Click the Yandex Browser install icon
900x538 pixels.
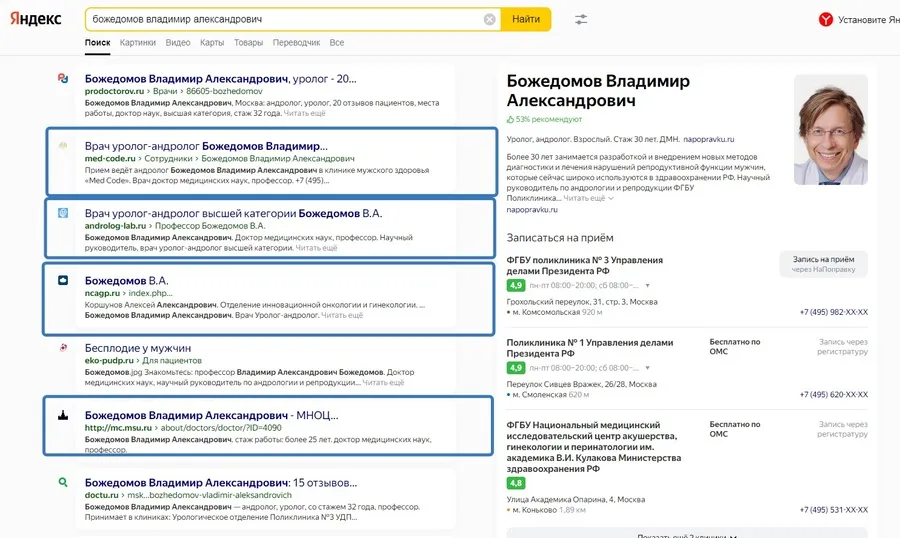pos(825,20)
